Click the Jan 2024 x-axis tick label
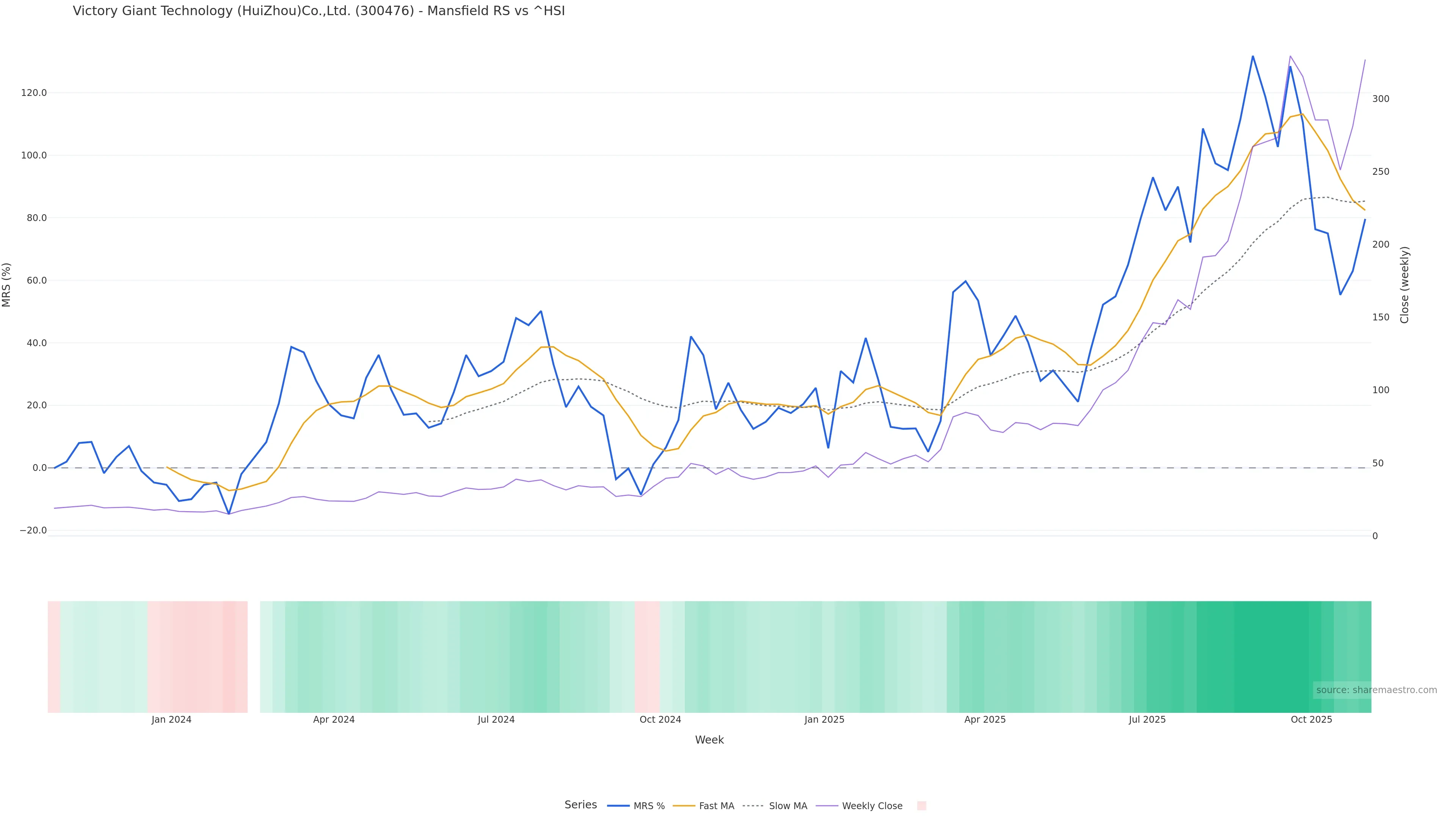 (x=171, y=720)
